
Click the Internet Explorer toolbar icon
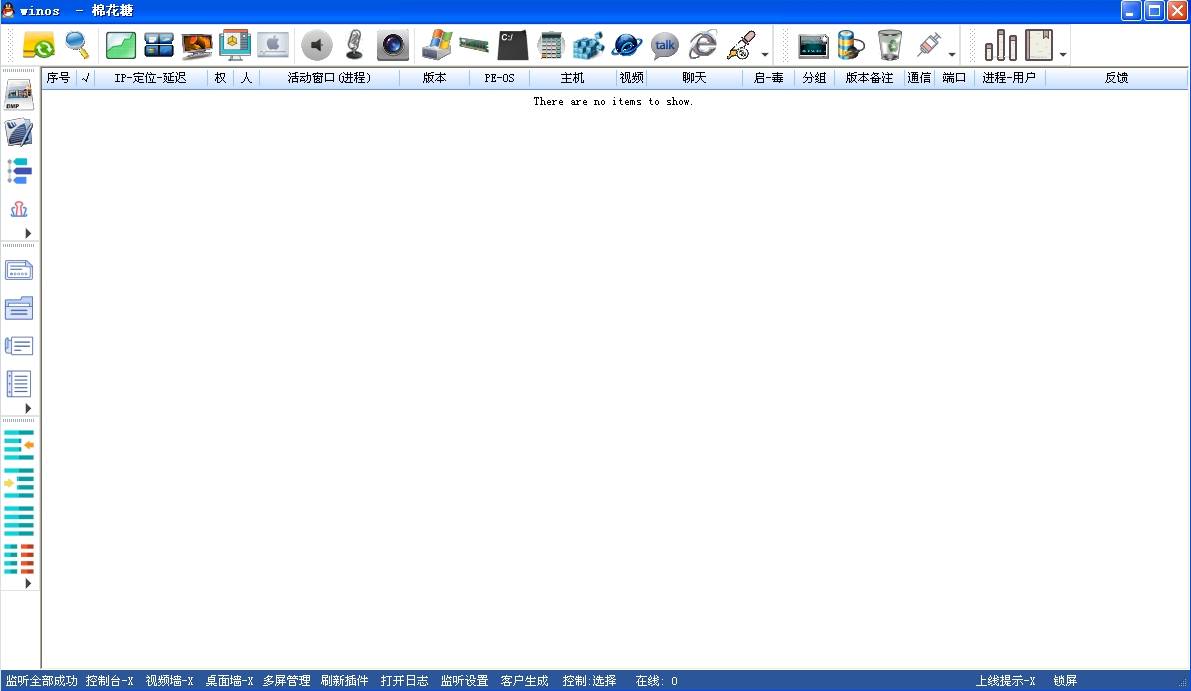click(x=703, y=46)
